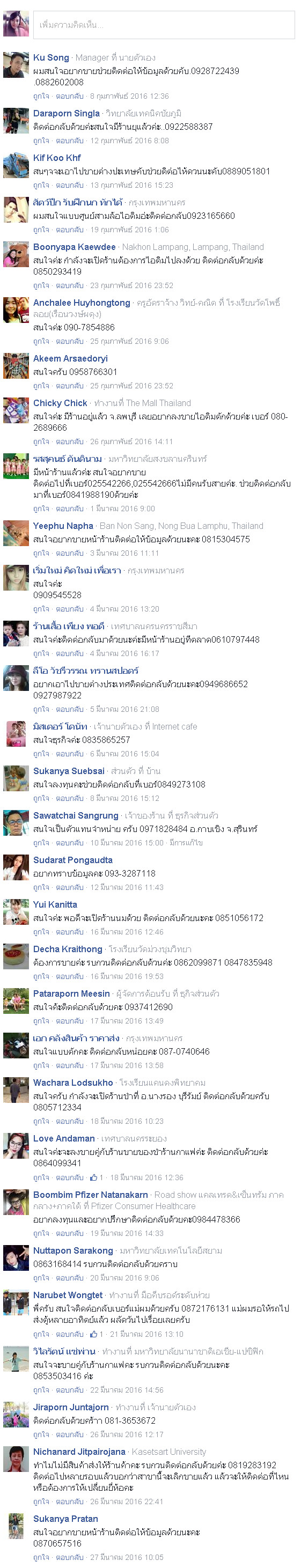Image resolution: width=301 pixels, height=1568 pixels.
Task: Open Nichanard Jitpairojana's avatar
Action: 16,1459
